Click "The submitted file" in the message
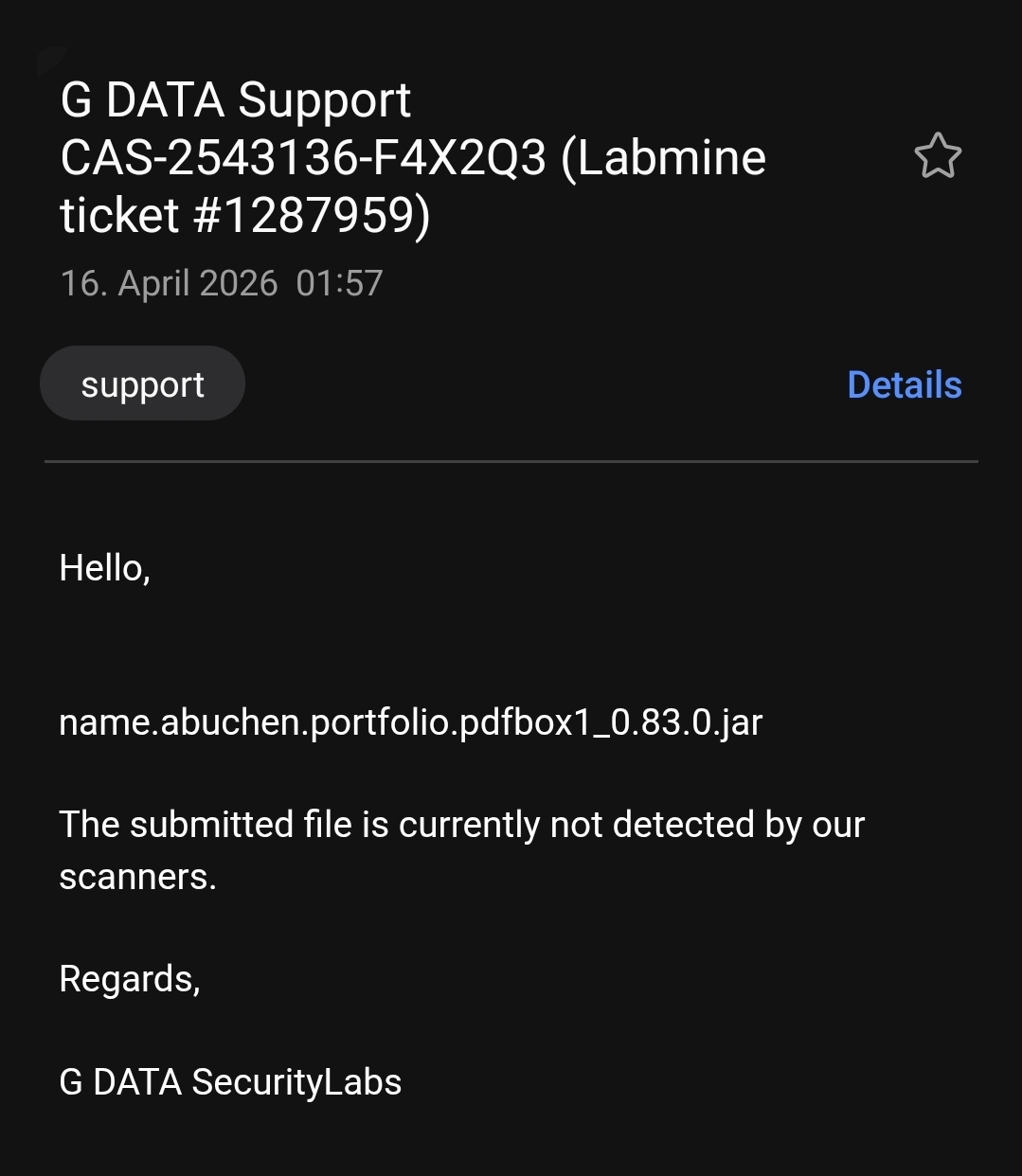The image size is (1022, 1176). pos(176,825)
